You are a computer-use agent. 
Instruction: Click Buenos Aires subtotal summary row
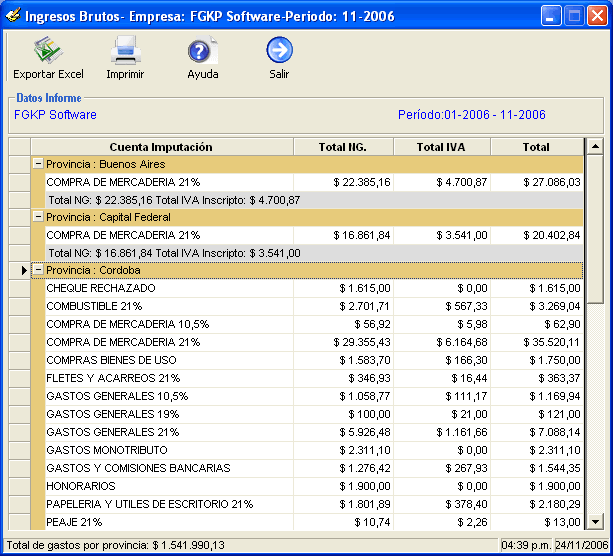[x=314, y=200]
